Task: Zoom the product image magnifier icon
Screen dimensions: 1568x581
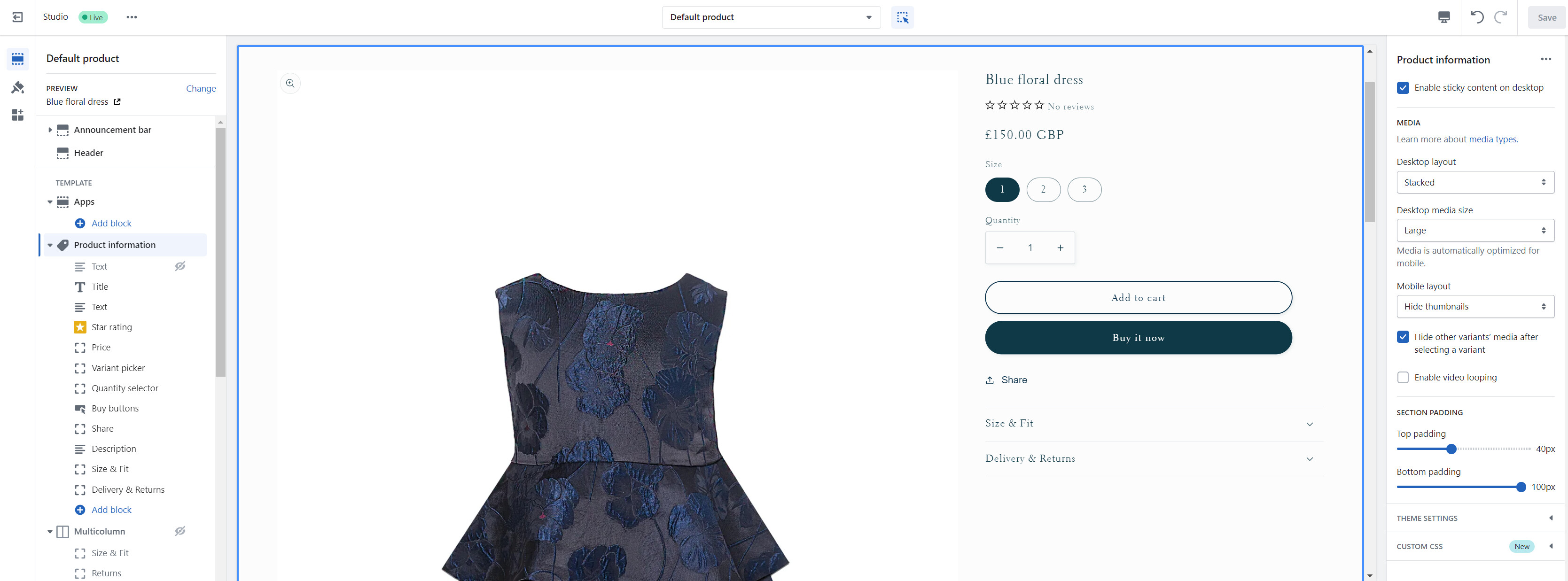Action: 290,83
